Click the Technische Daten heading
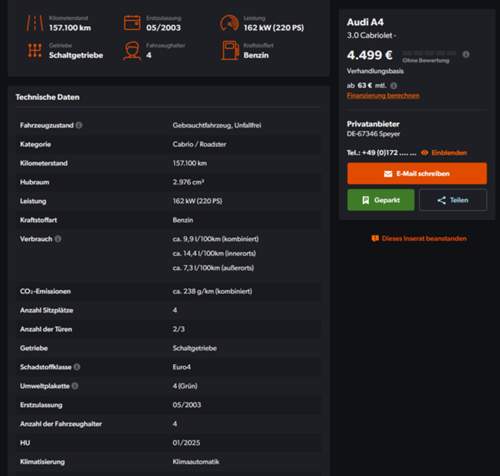This screenshot has height=476, width=500. 48,97
